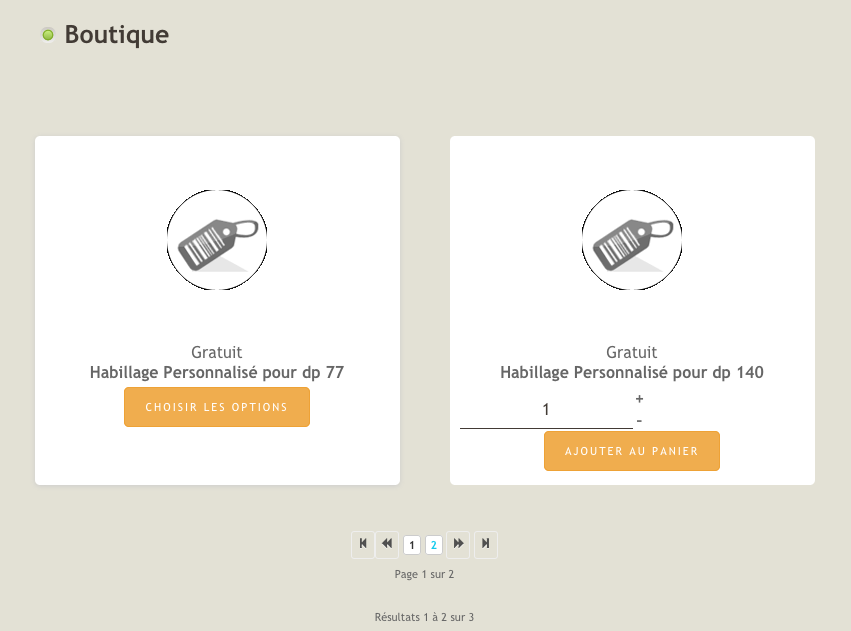Go to the next results page
Viewport: 851px width, 631px height.
tap(458, 544)
